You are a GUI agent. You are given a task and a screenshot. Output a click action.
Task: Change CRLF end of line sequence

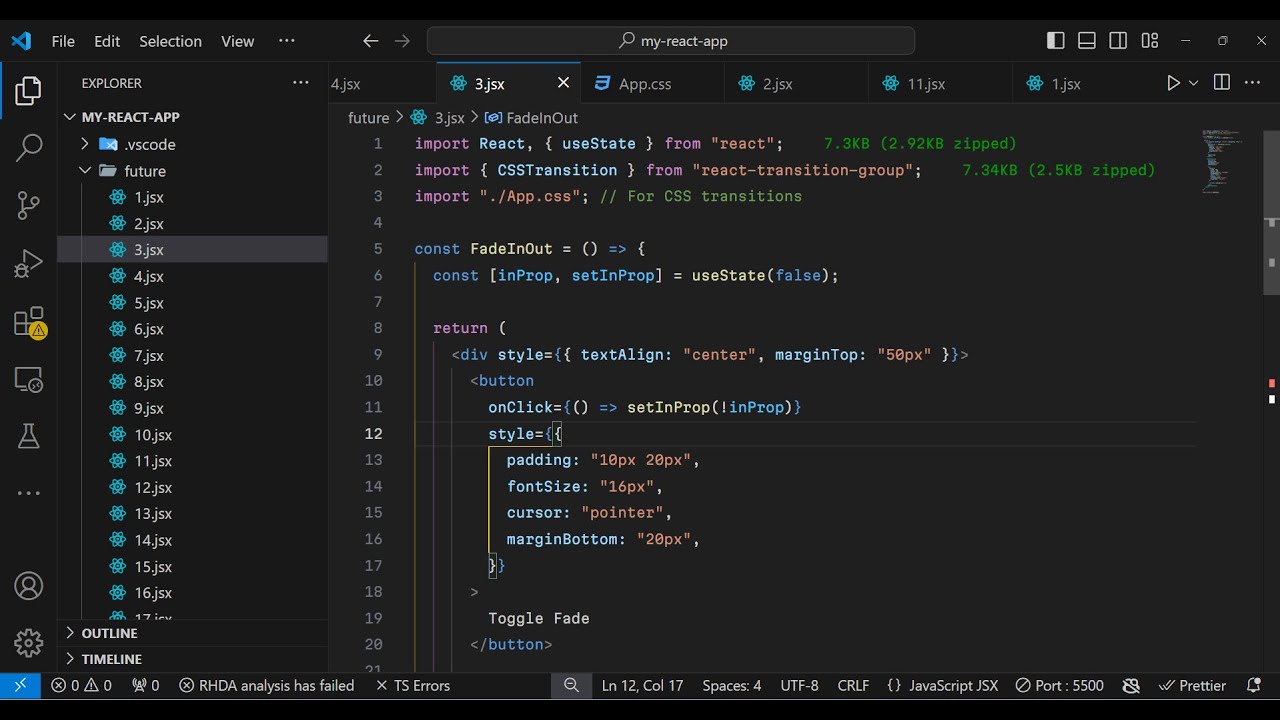(853, 685)
